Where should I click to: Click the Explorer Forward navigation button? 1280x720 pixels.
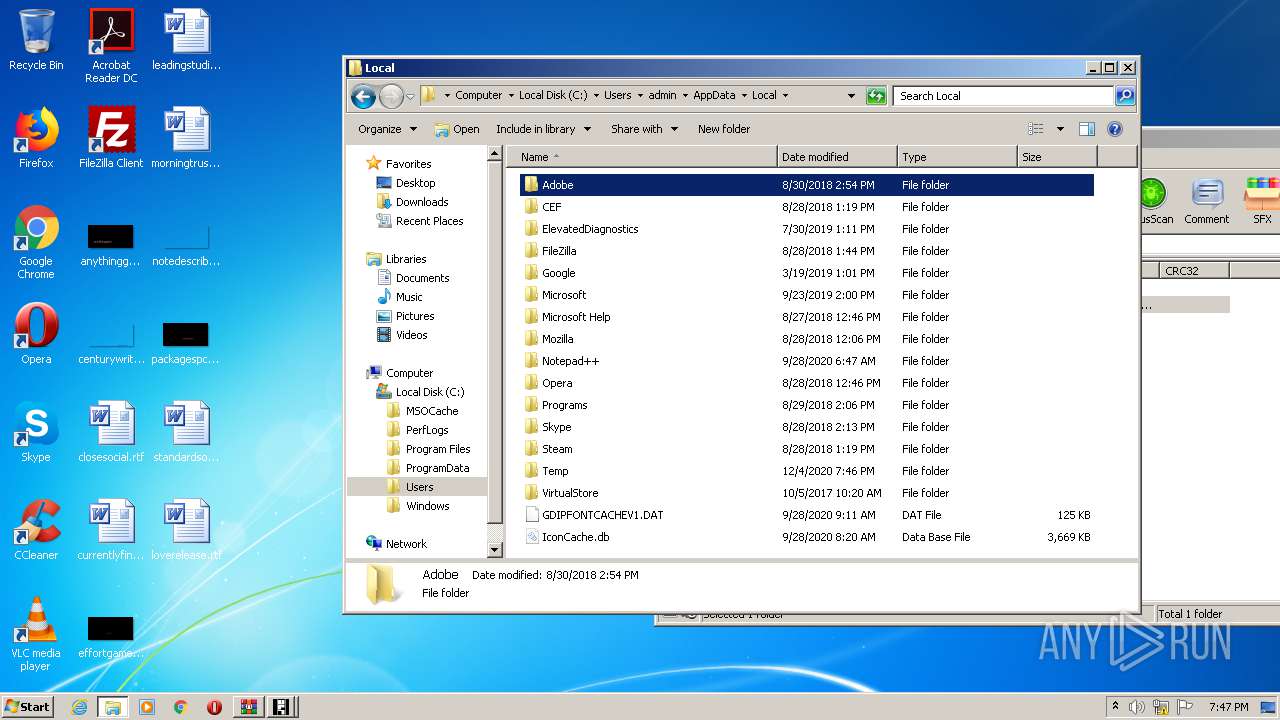[x=391, y=96]
